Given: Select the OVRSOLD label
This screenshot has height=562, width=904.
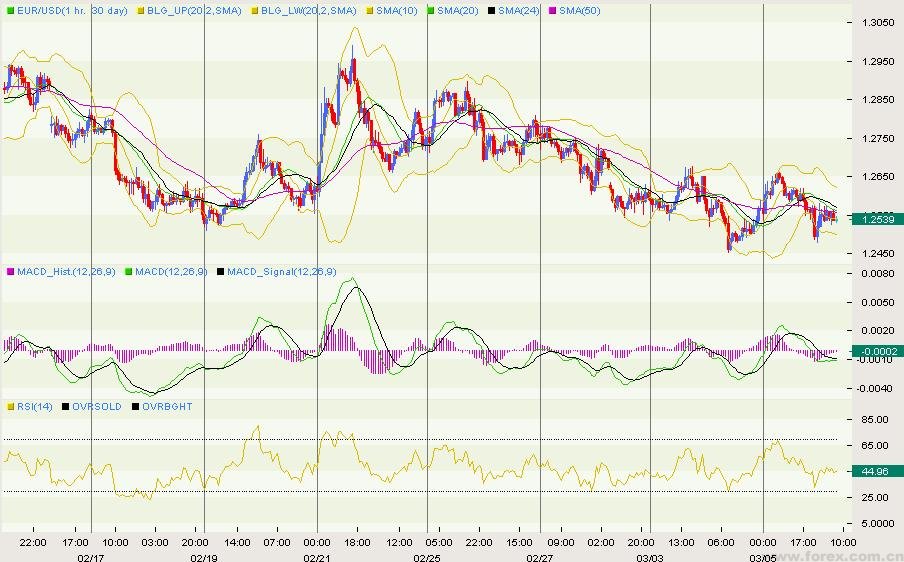Looking at the screenshot, I should [97, 406].
